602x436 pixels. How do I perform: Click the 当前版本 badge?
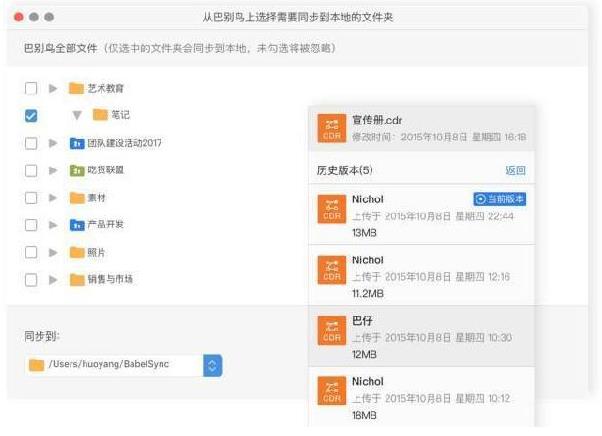[x=499, y=199]
